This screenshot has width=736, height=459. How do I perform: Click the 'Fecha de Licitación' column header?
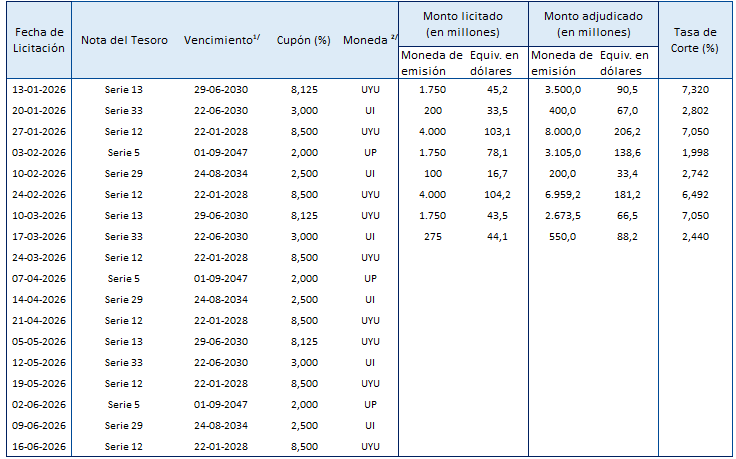(x=39, y=40)
